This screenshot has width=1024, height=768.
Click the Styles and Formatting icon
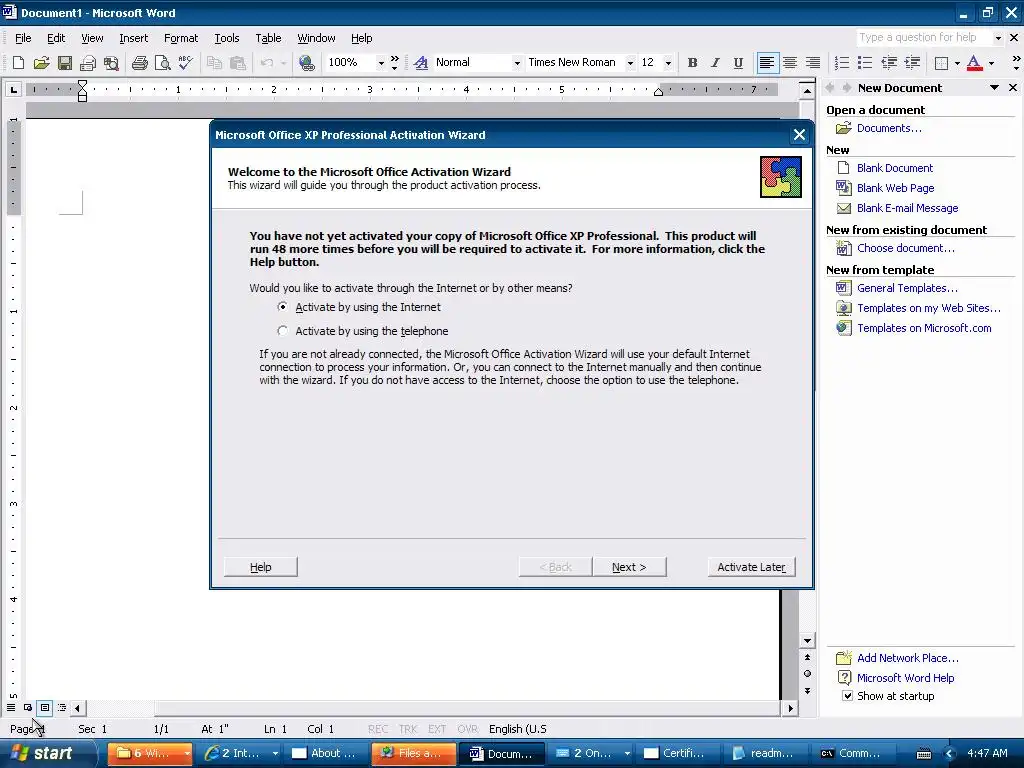pyautogui.click(x=421, y=63)
